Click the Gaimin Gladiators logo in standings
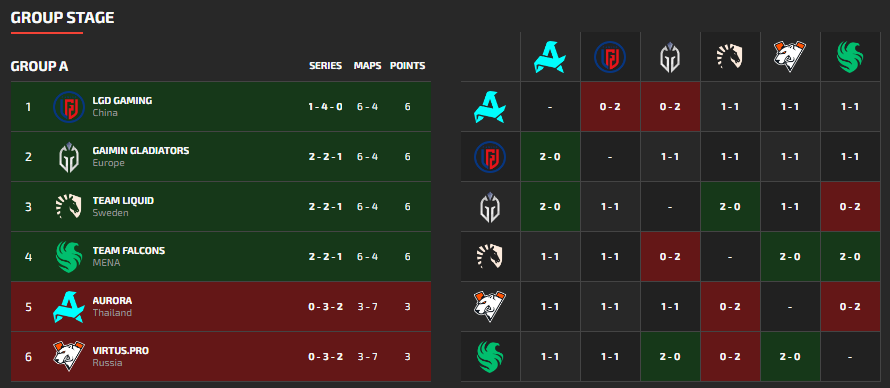The height and width of the screenshot is (388, 890). tap(69, 157)
